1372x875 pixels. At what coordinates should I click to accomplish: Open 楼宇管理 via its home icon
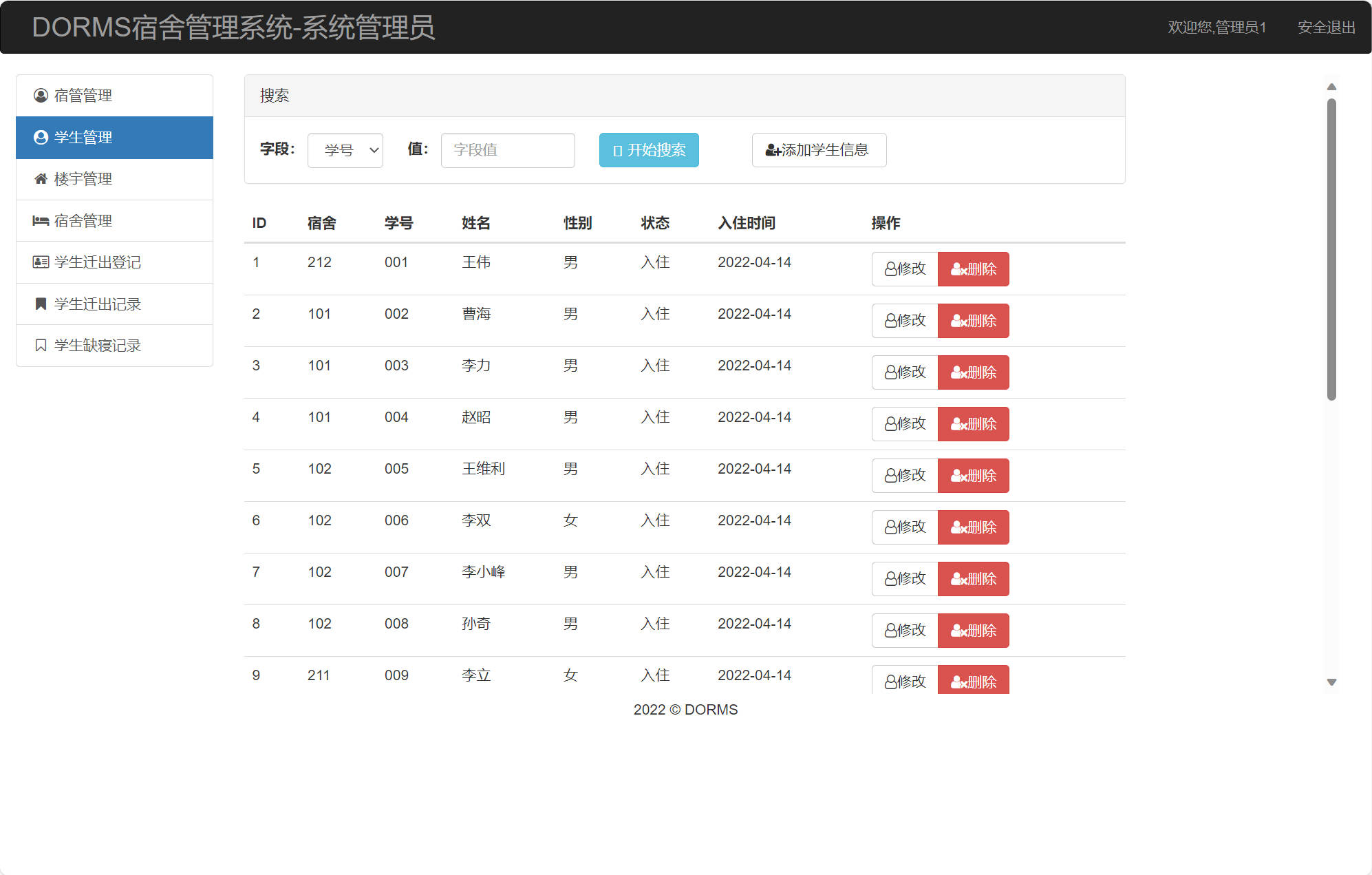[39, 179]
